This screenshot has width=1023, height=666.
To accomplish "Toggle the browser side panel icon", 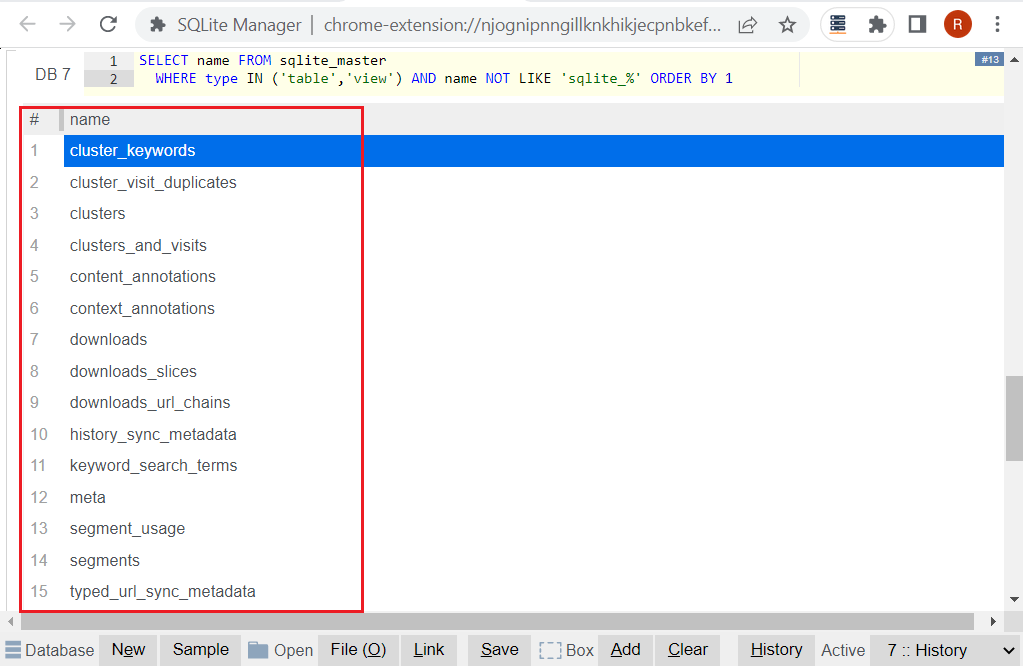I will (917, 24).
